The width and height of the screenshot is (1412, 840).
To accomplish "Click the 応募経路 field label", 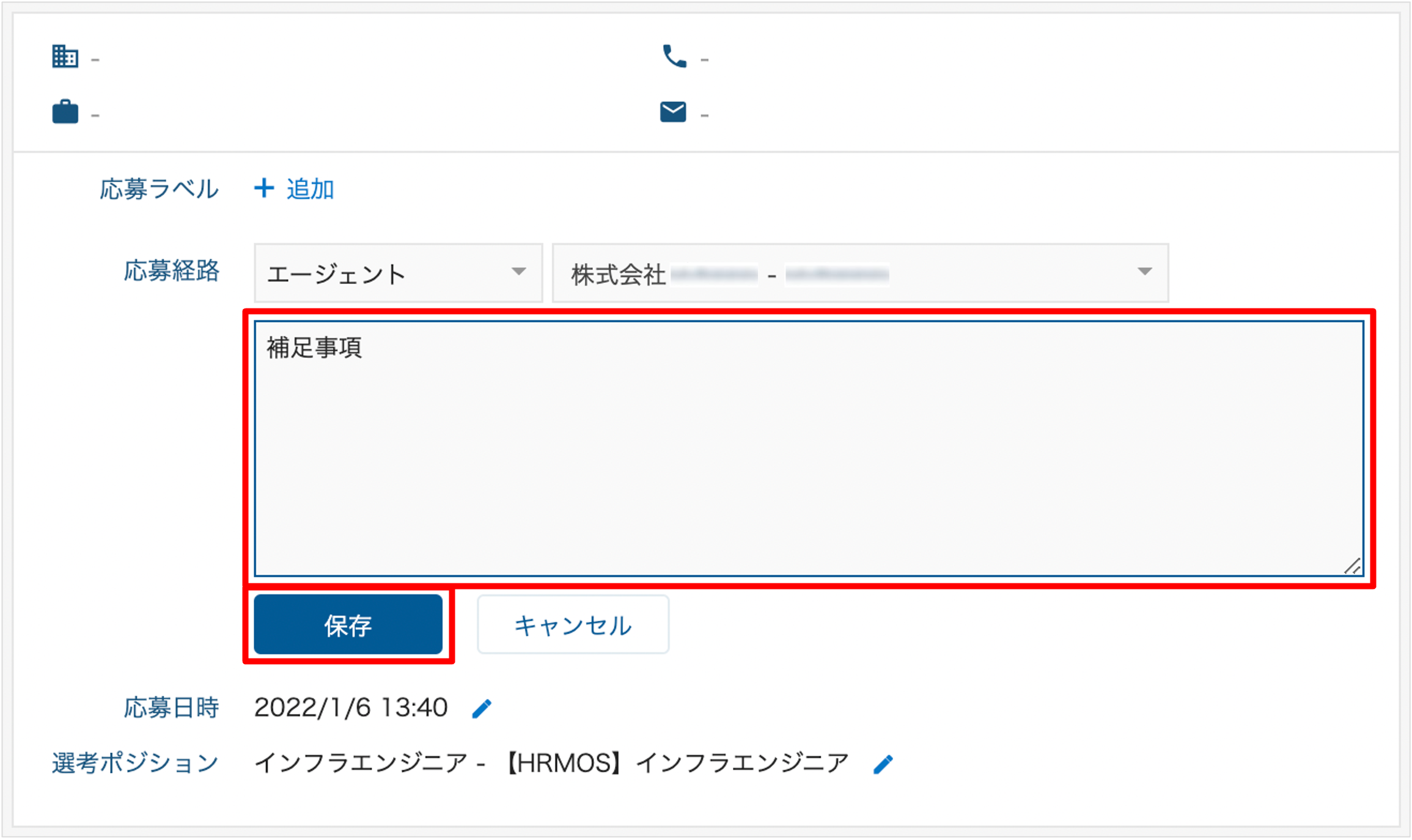I will pos(171,271).
